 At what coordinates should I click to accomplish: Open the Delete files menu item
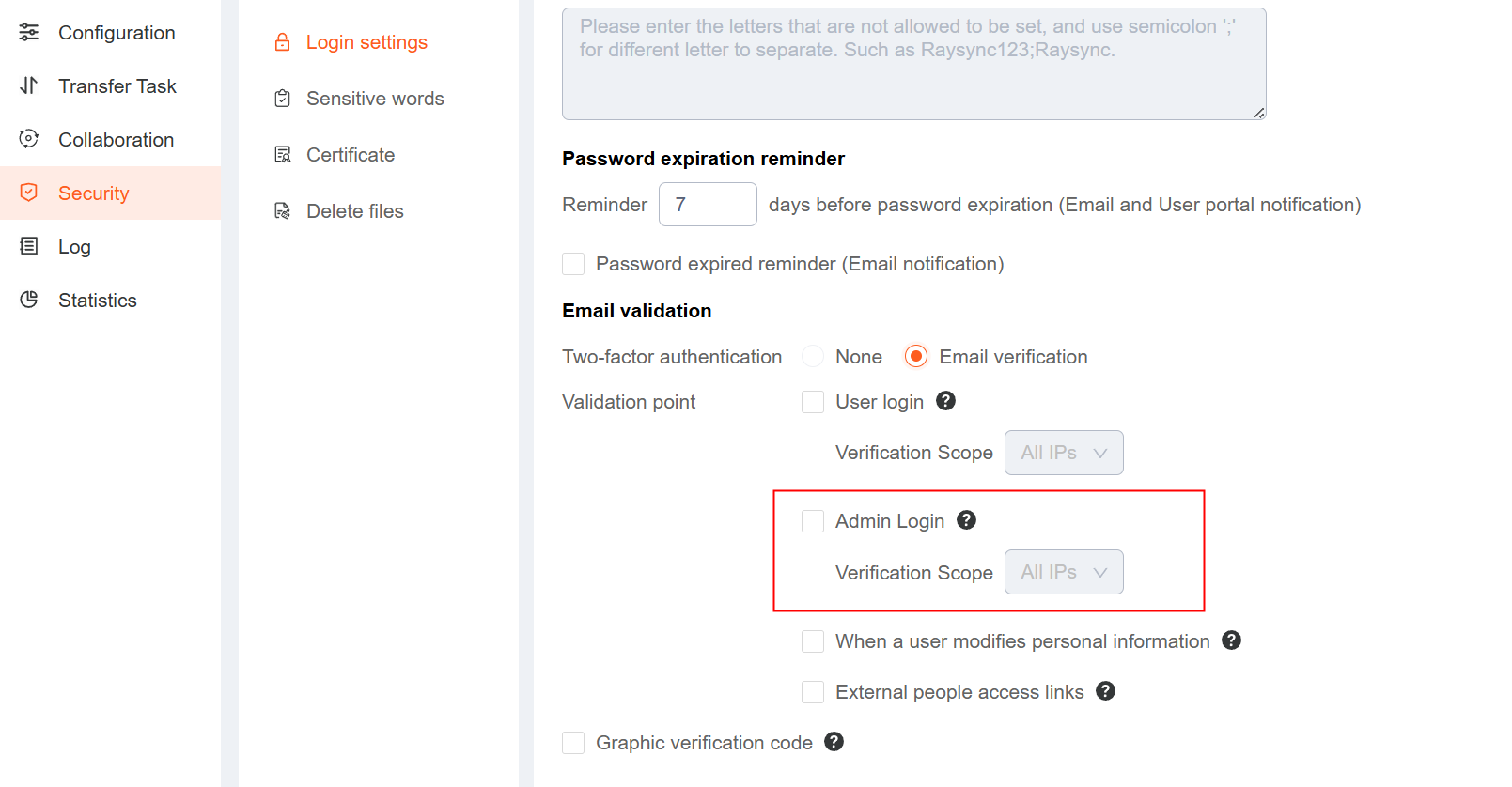tap(355, 211)
